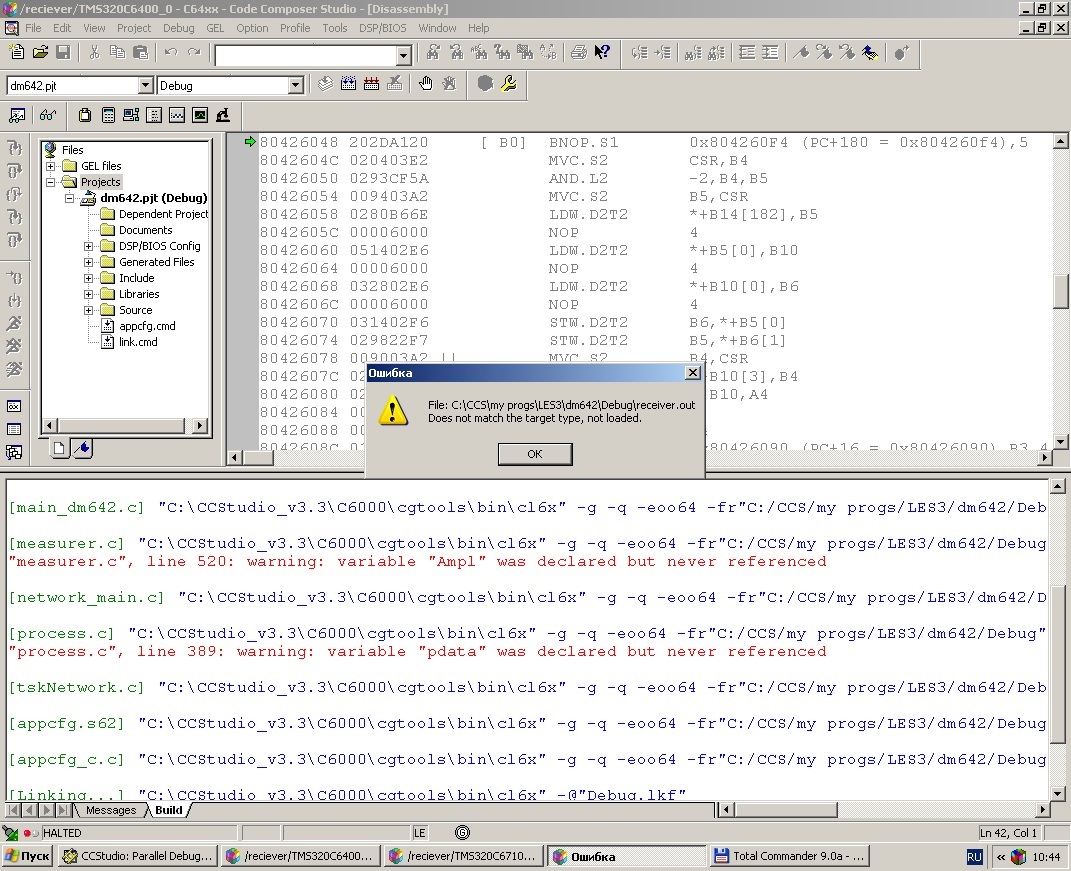This screenshot has height=871, width=1071.
Task: Click the Copy toolbar icon
Action: pos(117,53)
